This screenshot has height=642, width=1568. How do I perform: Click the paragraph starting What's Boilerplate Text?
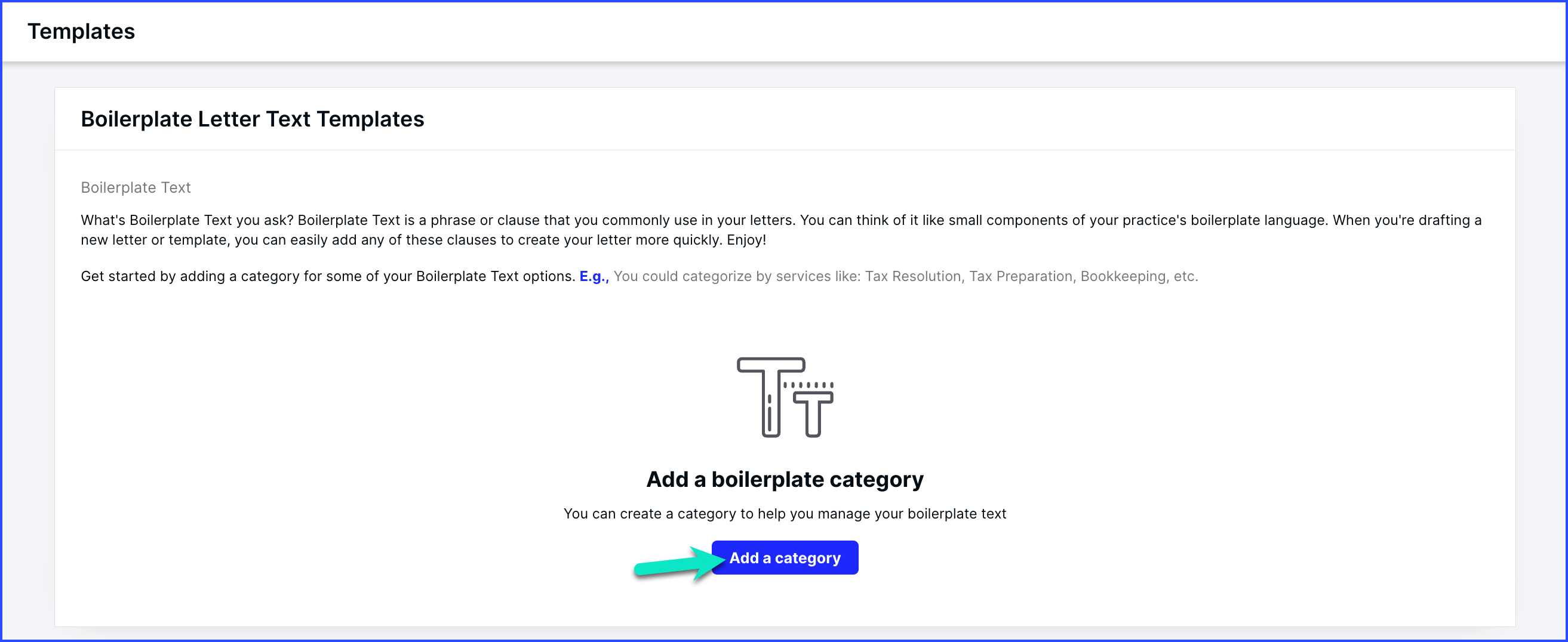781,230
